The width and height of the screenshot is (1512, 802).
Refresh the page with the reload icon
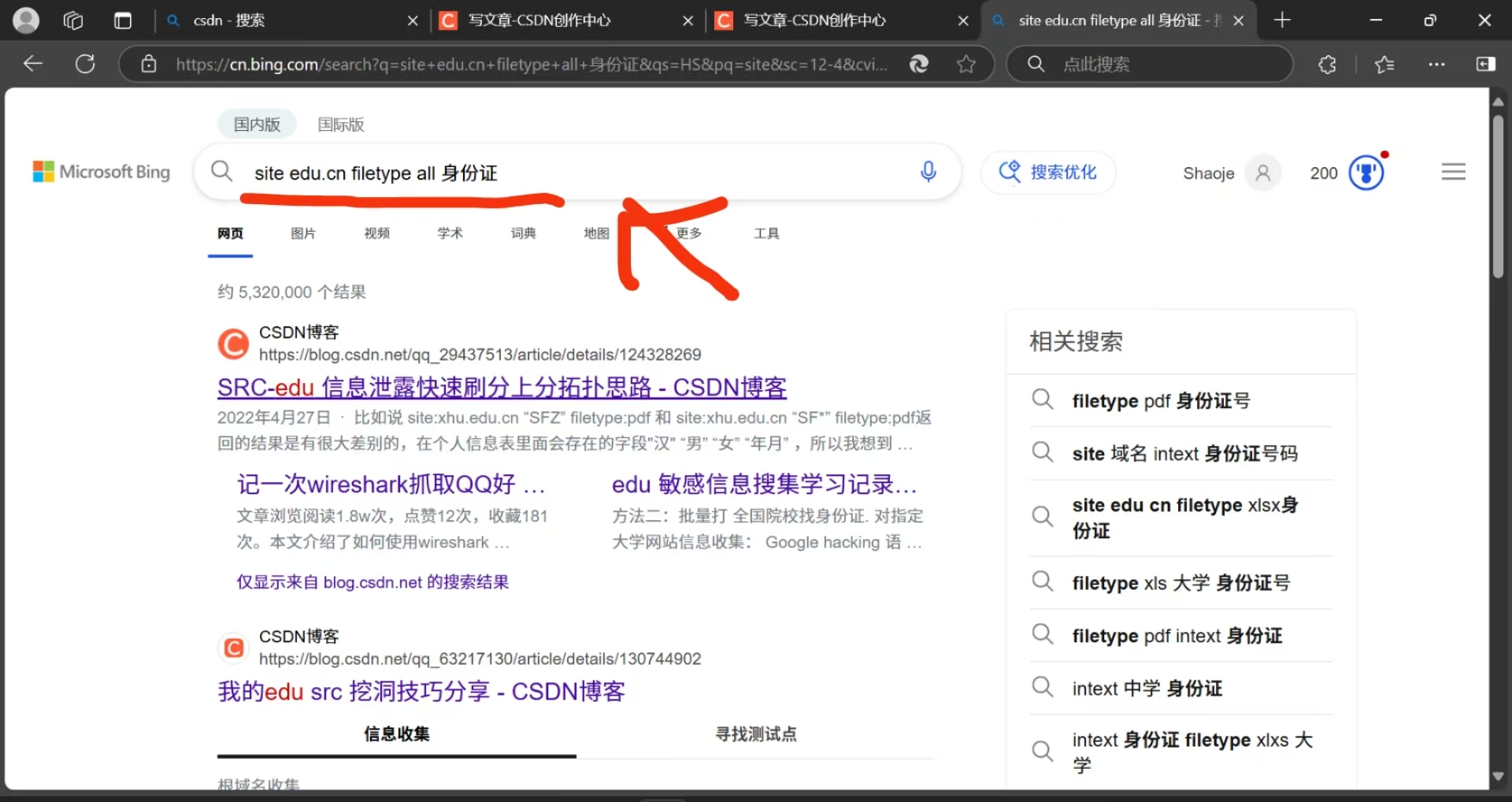click(85, 64)
